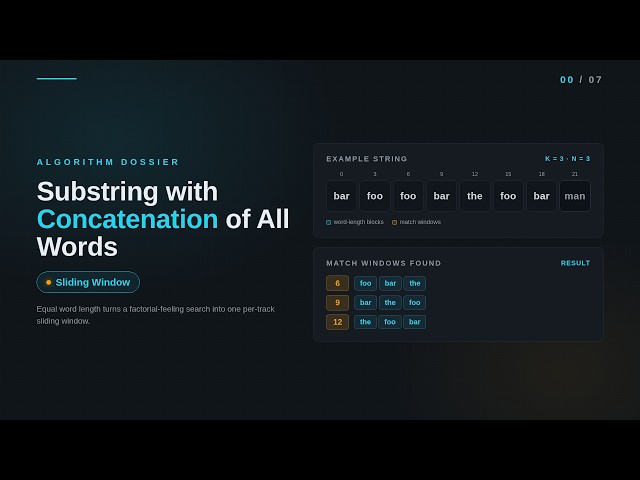Image resolution: width=640 pixels, height=480 pixels.
Task: Select the 'bar' block under index 9
Action: click(x=441, y=196)
